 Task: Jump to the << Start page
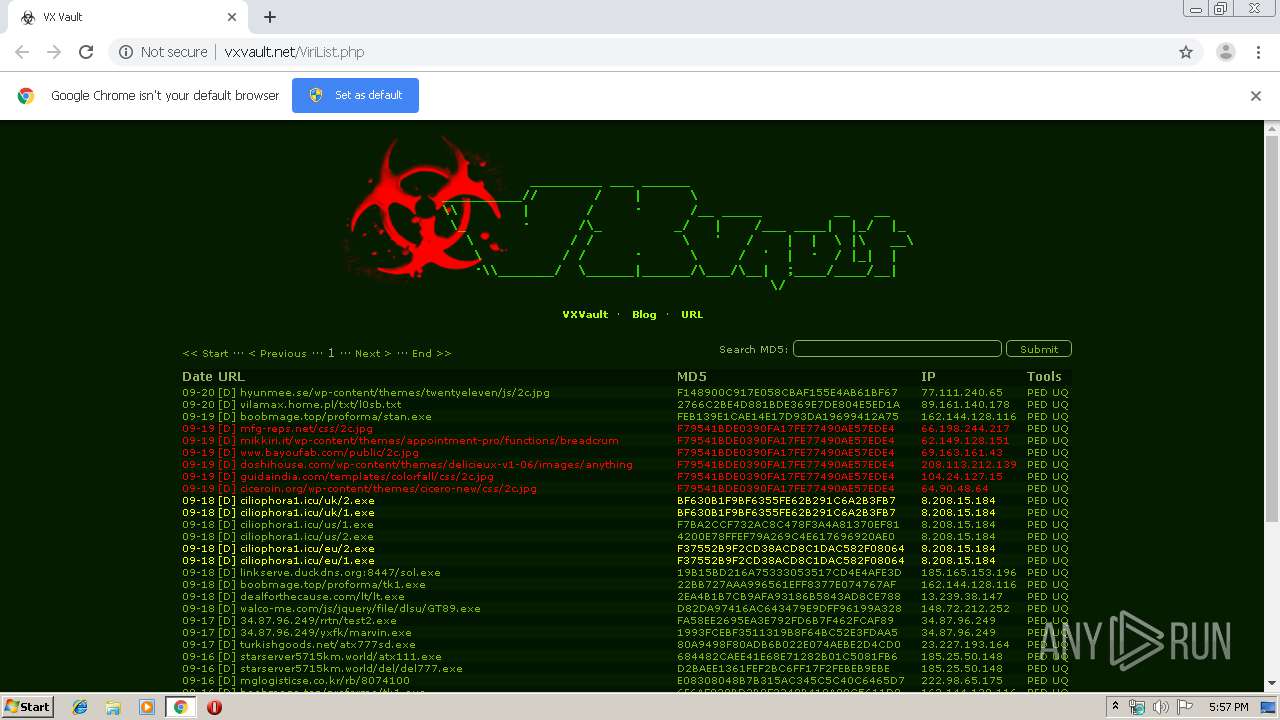(205, 353)
